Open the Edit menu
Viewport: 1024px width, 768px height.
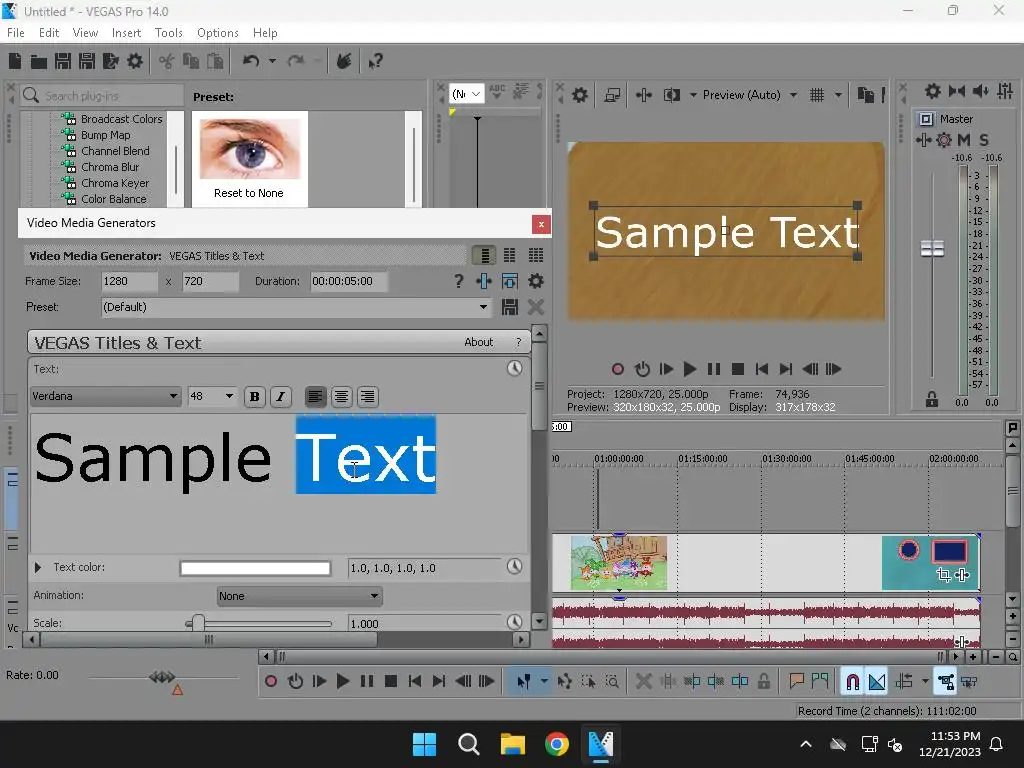[49, 33]
